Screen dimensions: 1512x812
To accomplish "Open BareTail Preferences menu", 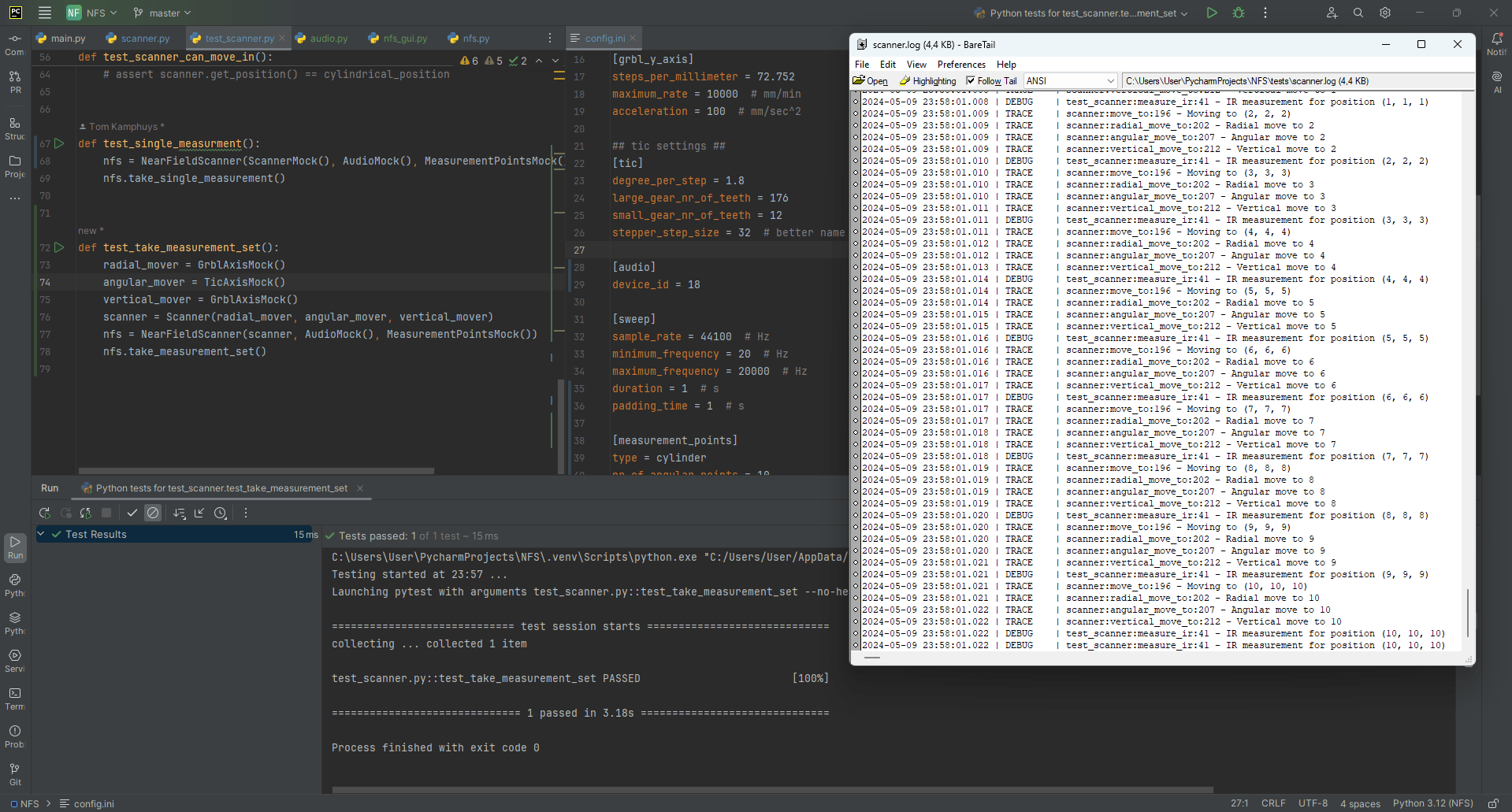I will 961,65.
